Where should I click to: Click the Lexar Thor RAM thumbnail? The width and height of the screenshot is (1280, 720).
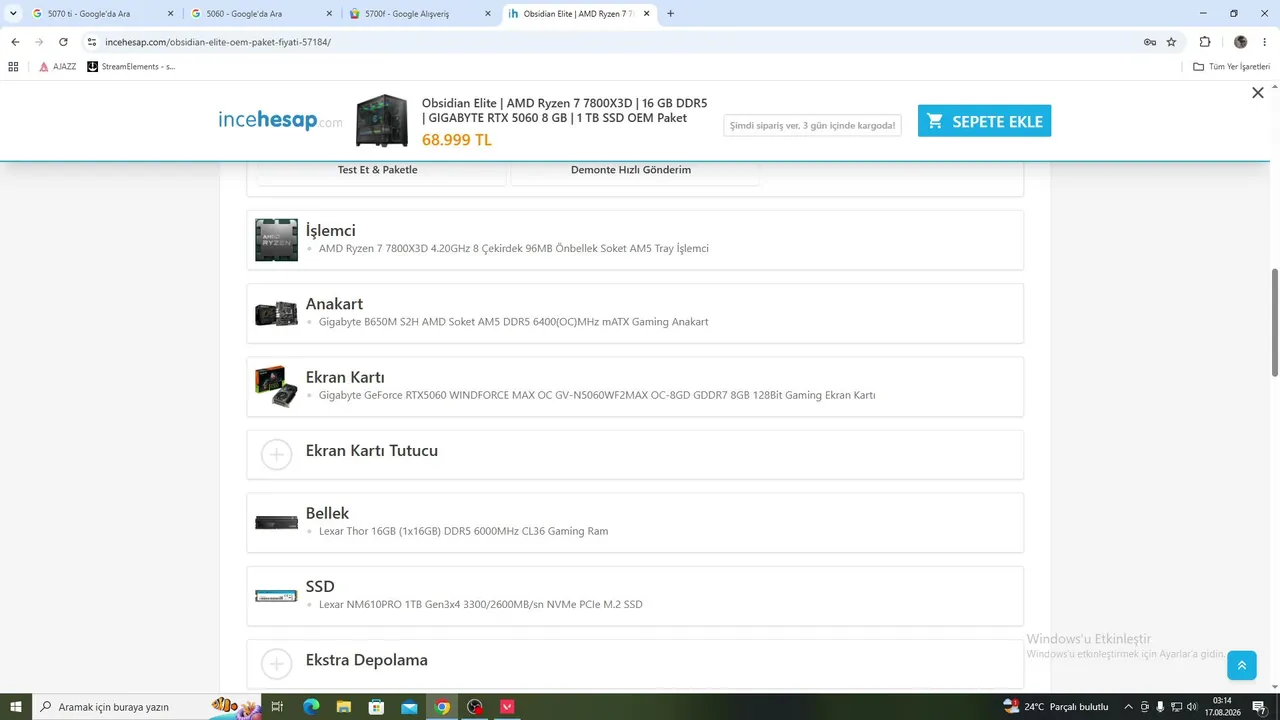pos(276,522)
